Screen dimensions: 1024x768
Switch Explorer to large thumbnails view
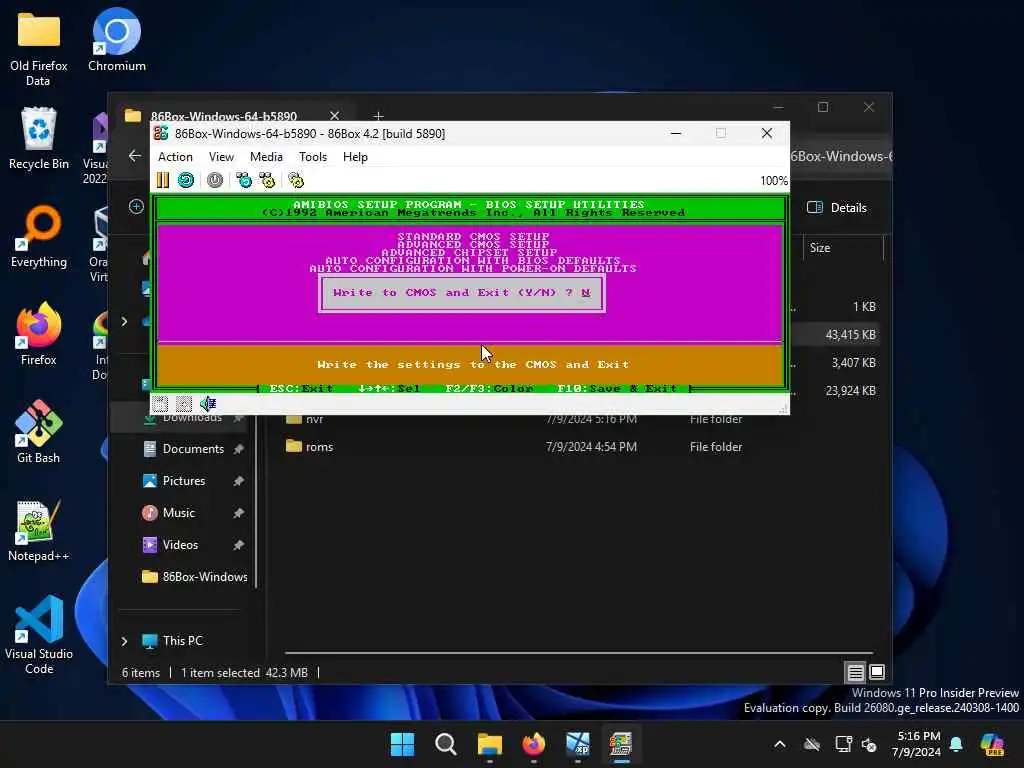877,672
